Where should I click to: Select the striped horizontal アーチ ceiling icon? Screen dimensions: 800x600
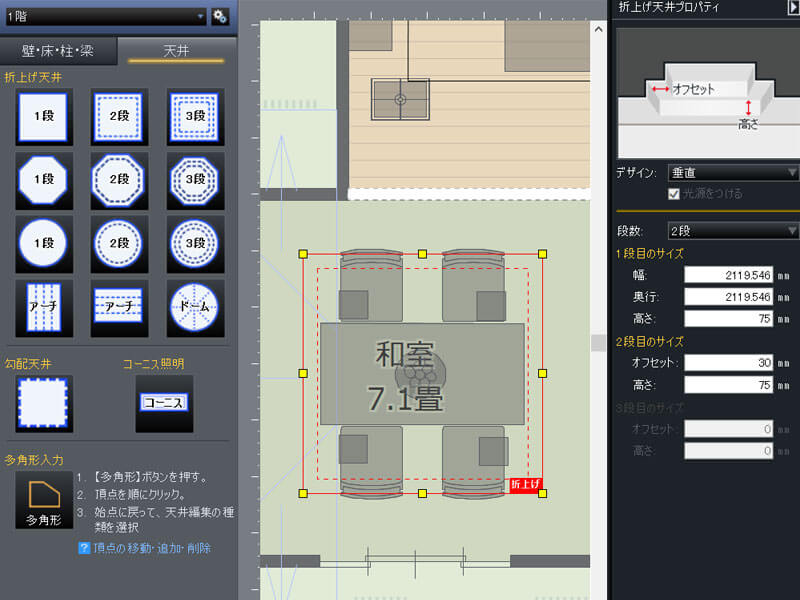click(x=119, y=308)
